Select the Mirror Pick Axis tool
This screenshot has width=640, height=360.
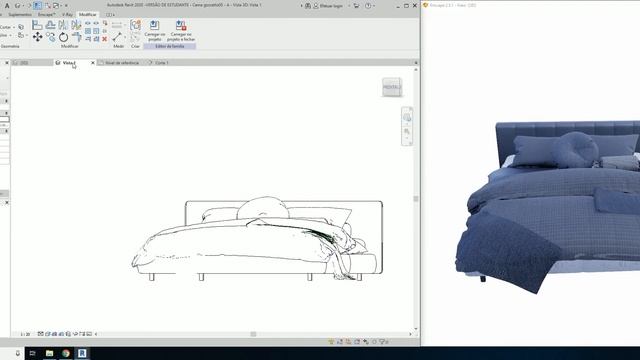pos(63,25)
